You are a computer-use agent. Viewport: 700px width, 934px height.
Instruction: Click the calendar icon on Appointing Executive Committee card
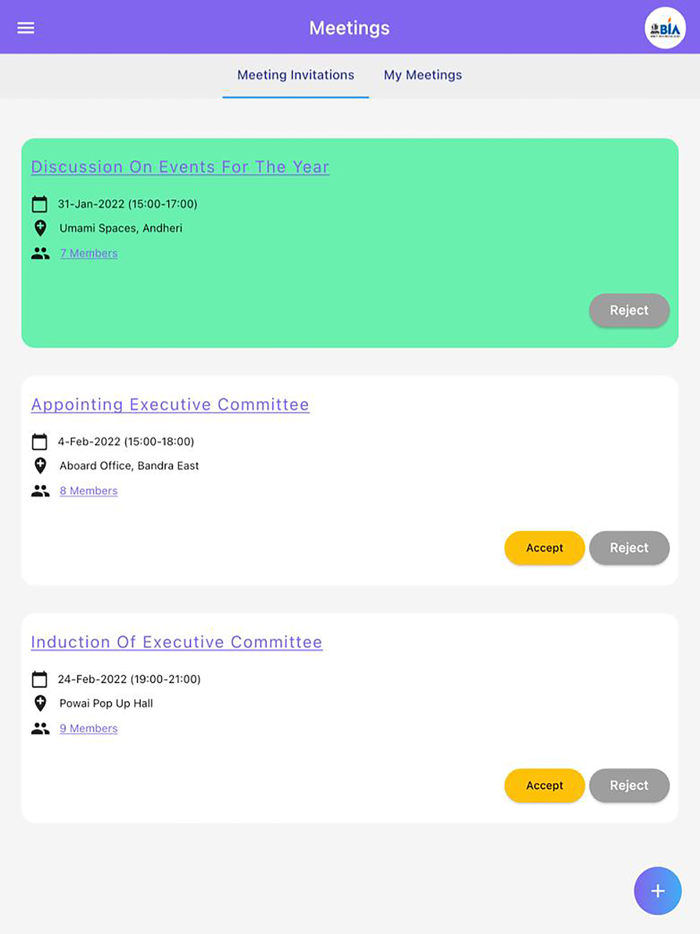(40, 441)
